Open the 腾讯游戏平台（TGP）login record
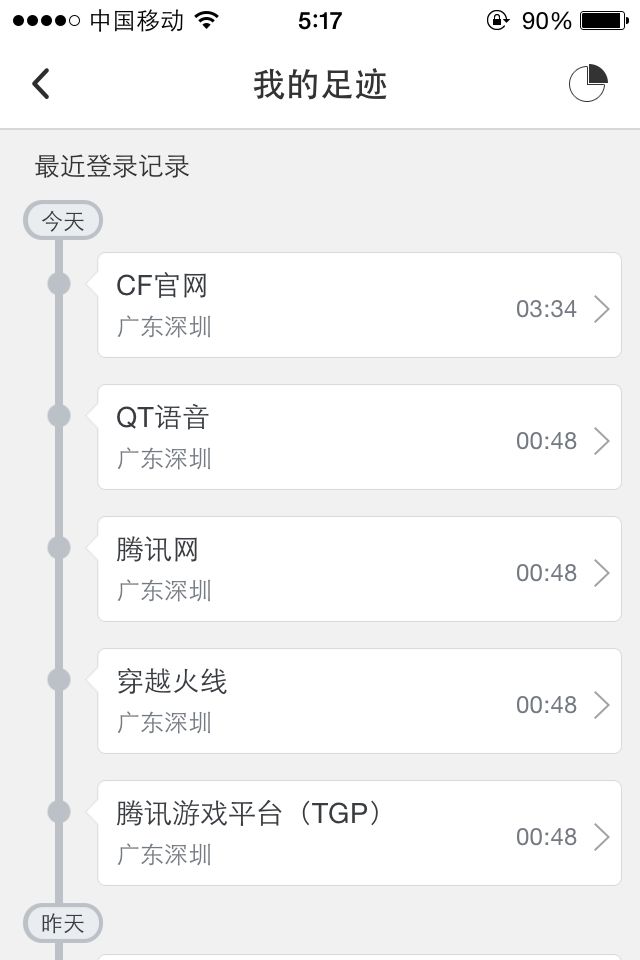Image resolution: width=640 pixels, height=960 pixels. (360, 833)
